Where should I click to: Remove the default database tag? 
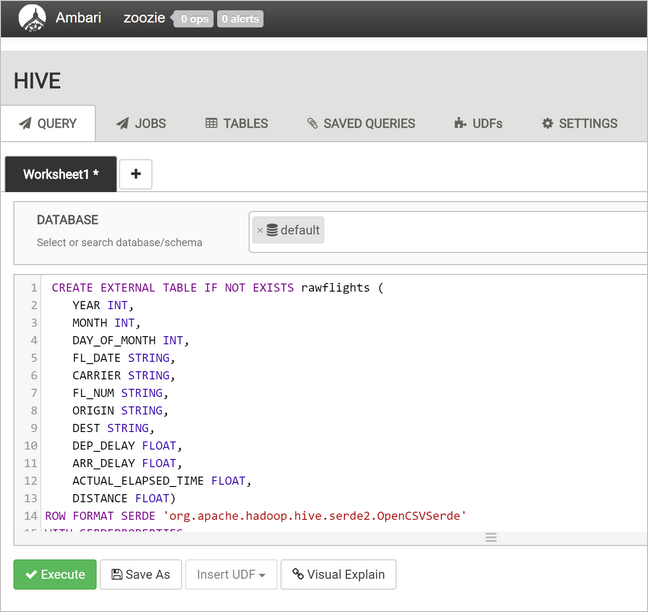click(260, 231)
